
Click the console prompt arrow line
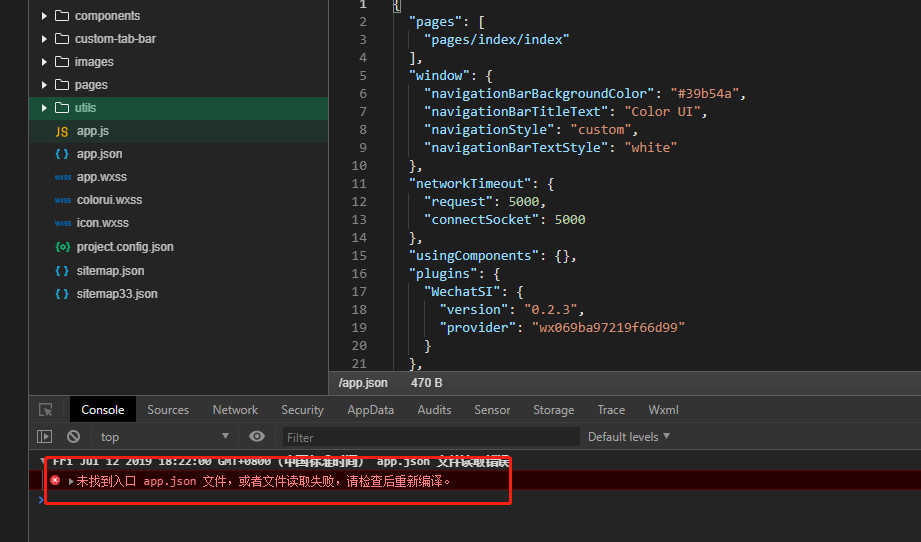pyautogui.click(x=41, y=500)
